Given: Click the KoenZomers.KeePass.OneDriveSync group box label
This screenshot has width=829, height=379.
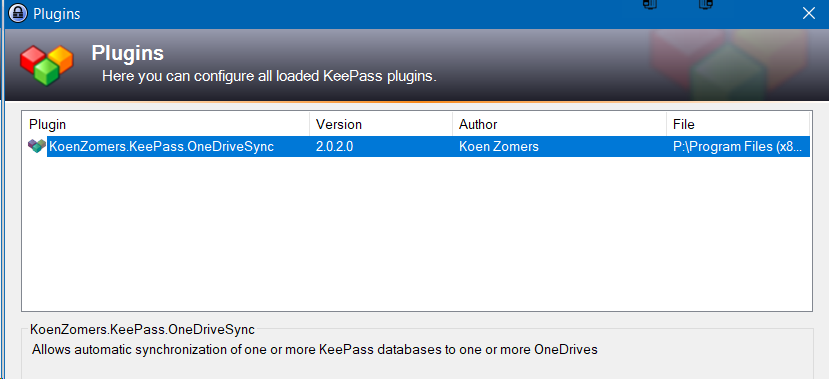Looking at the screenshot, I should 142,330.
